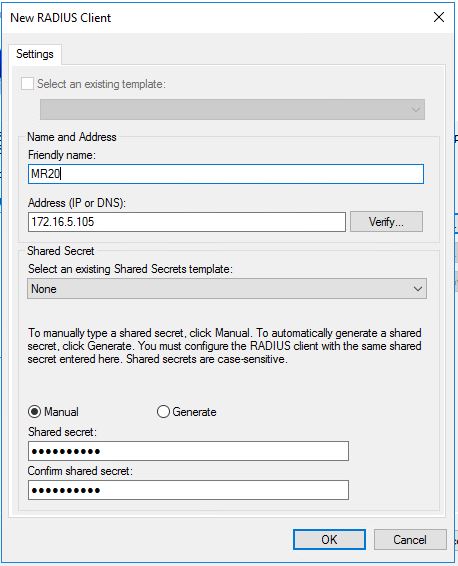Focus the Friendly name field containing MR20
The width and height of the screenshot is (458, 566).
pos(226,174)
